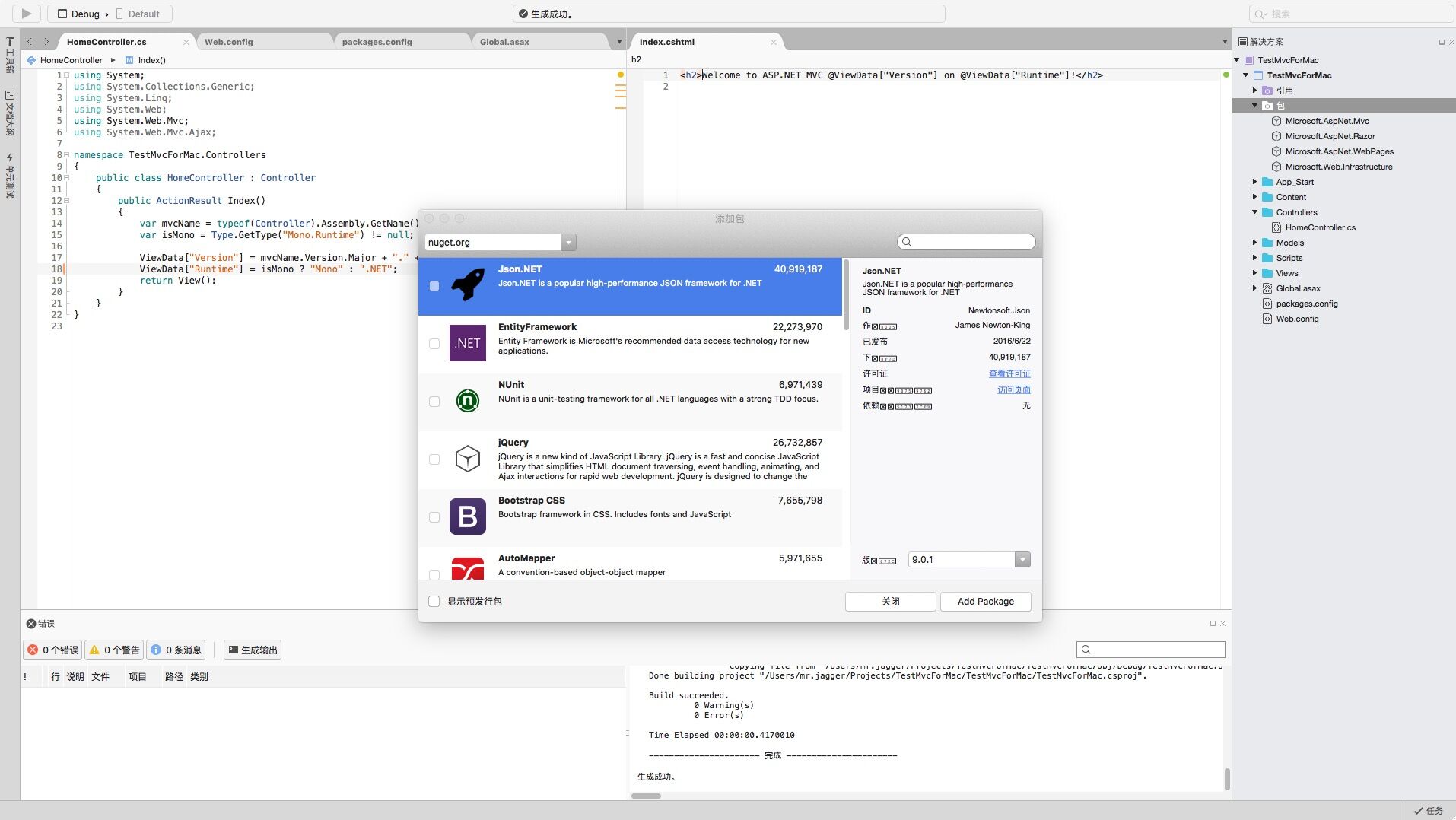Toggle the jQuery package checkbox
This screenshot has width=1456, height=820.
(434, 459)
